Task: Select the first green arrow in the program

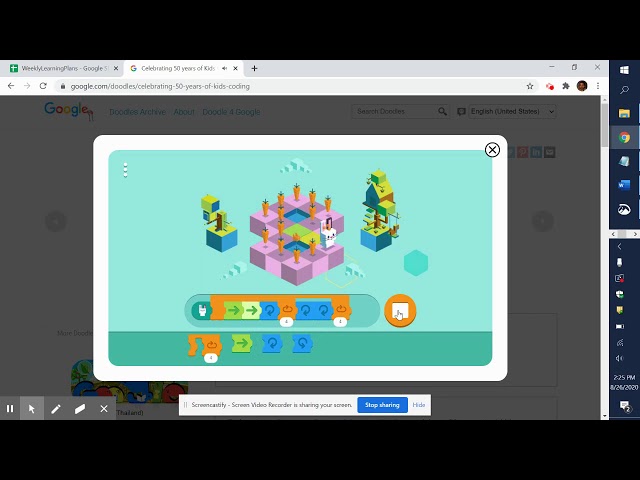Action: coord(233,311)
